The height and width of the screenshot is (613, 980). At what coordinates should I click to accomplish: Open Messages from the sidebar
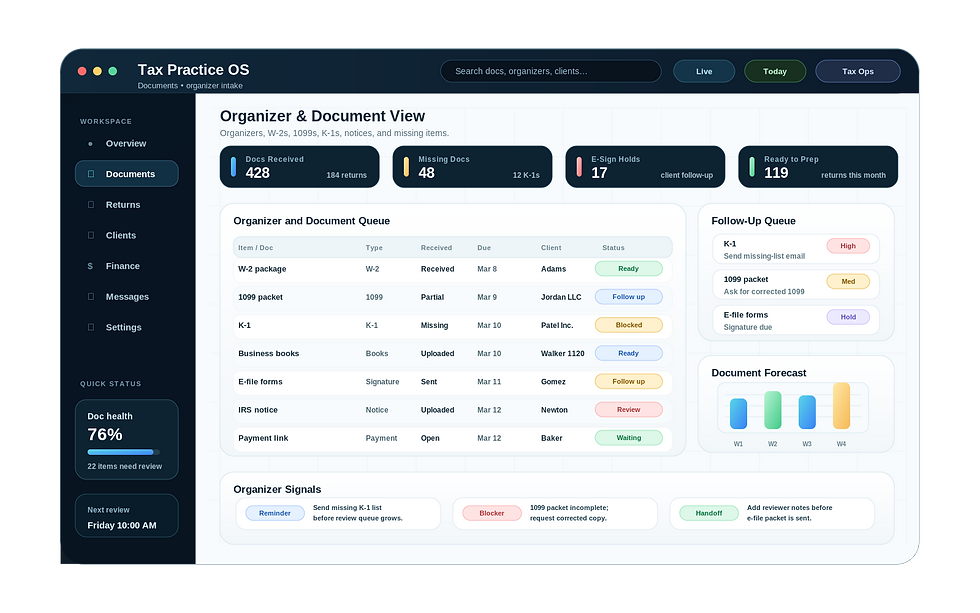point(127,296)
